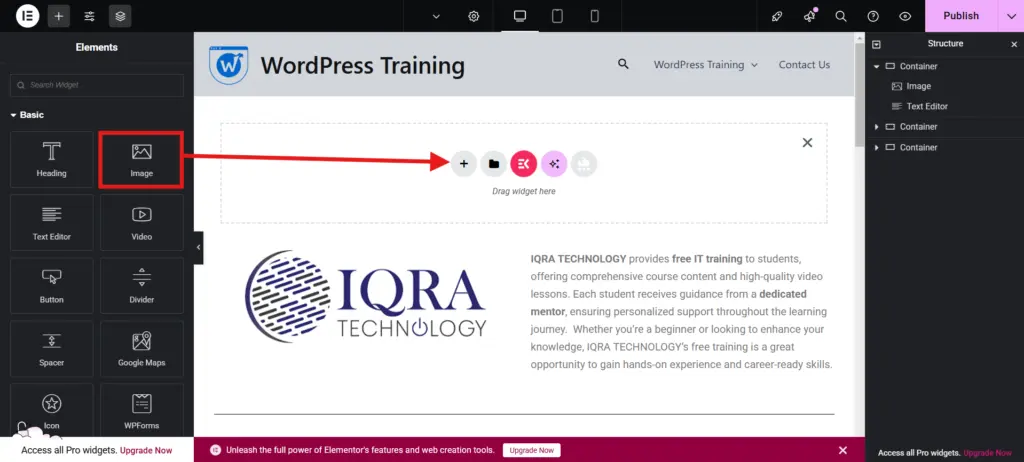Select the Divider widget

[x=142, y=286]
